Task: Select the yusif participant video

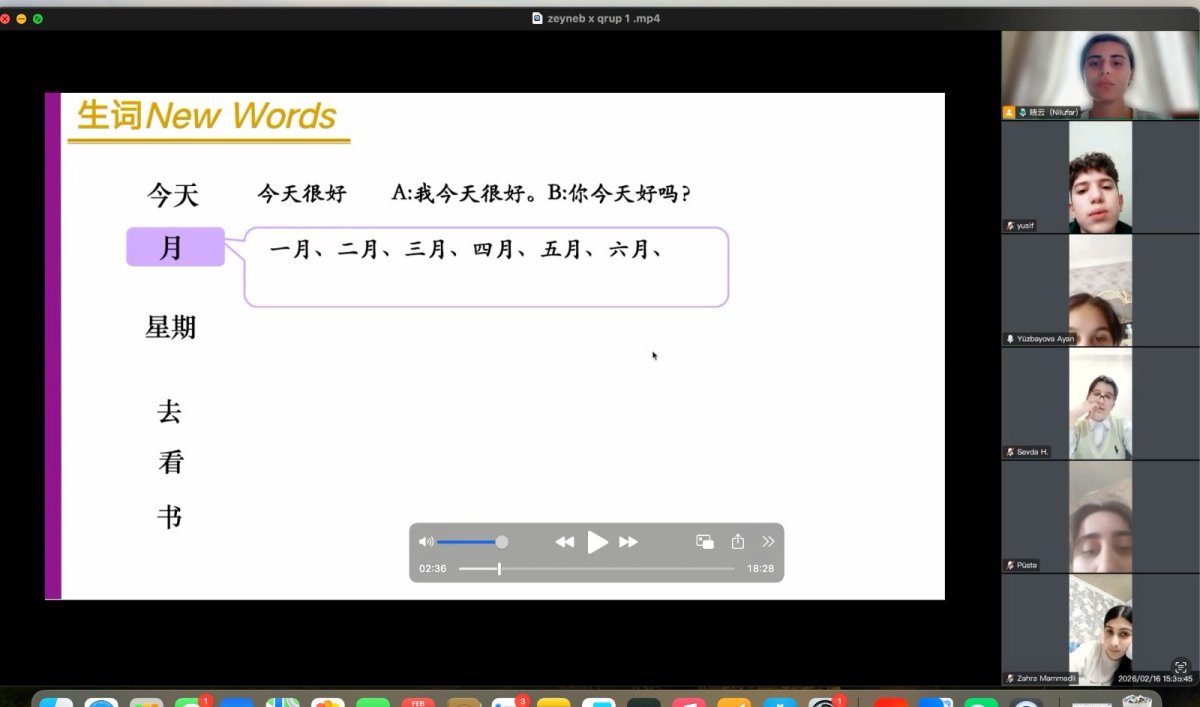Action: coord(1100,178)
